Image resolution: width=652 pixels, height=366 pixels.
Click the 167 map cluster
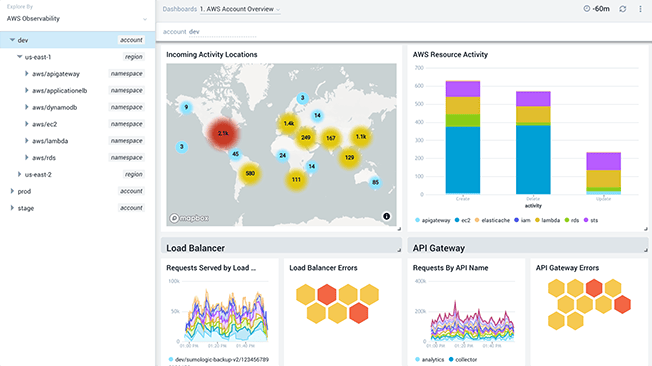(331, 138)
